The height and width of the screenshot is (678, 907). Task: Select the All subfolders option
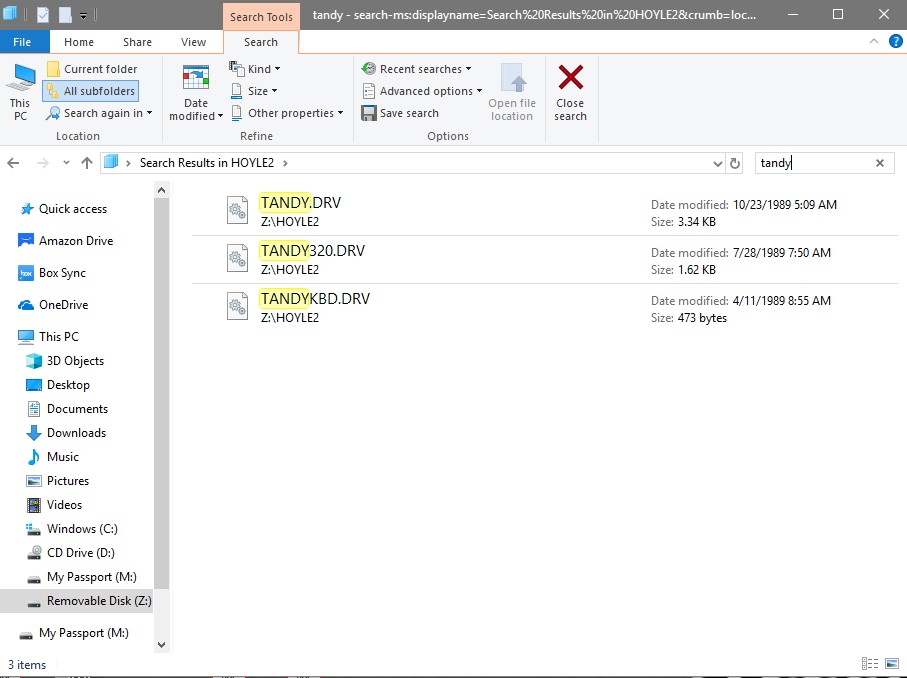(90, 91)
